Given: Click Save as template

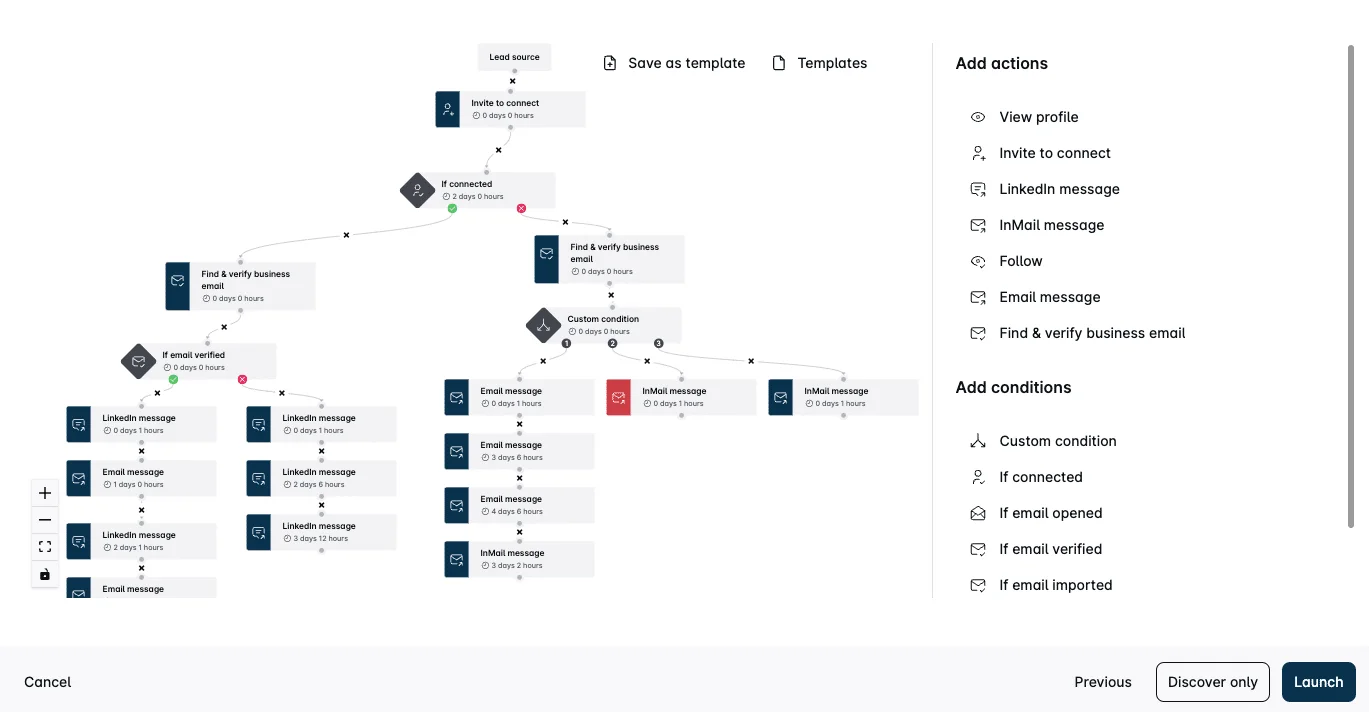Looking at the screenshot, I should (x=675, y=63).
